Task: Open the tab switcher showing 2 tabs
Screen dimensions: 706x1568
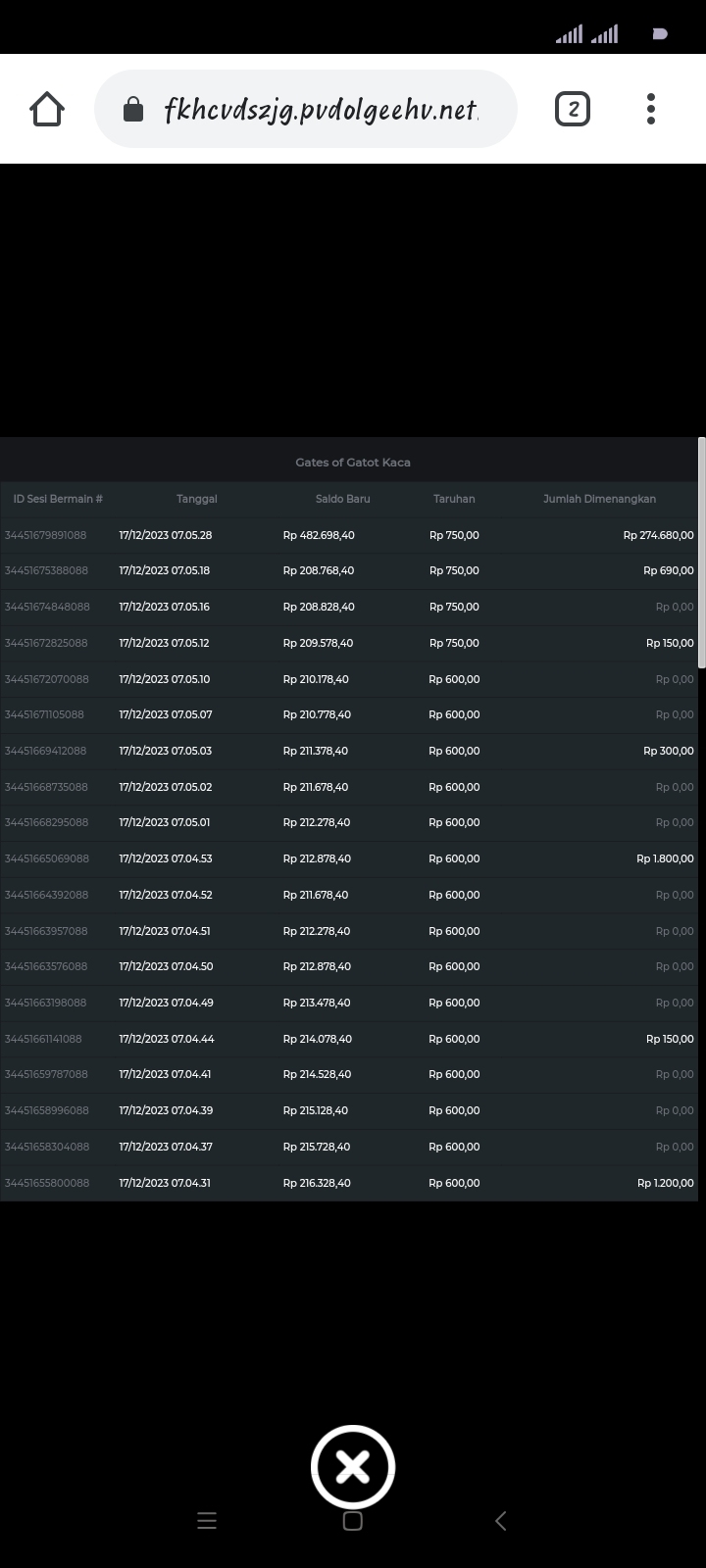Action: [573, 109]
